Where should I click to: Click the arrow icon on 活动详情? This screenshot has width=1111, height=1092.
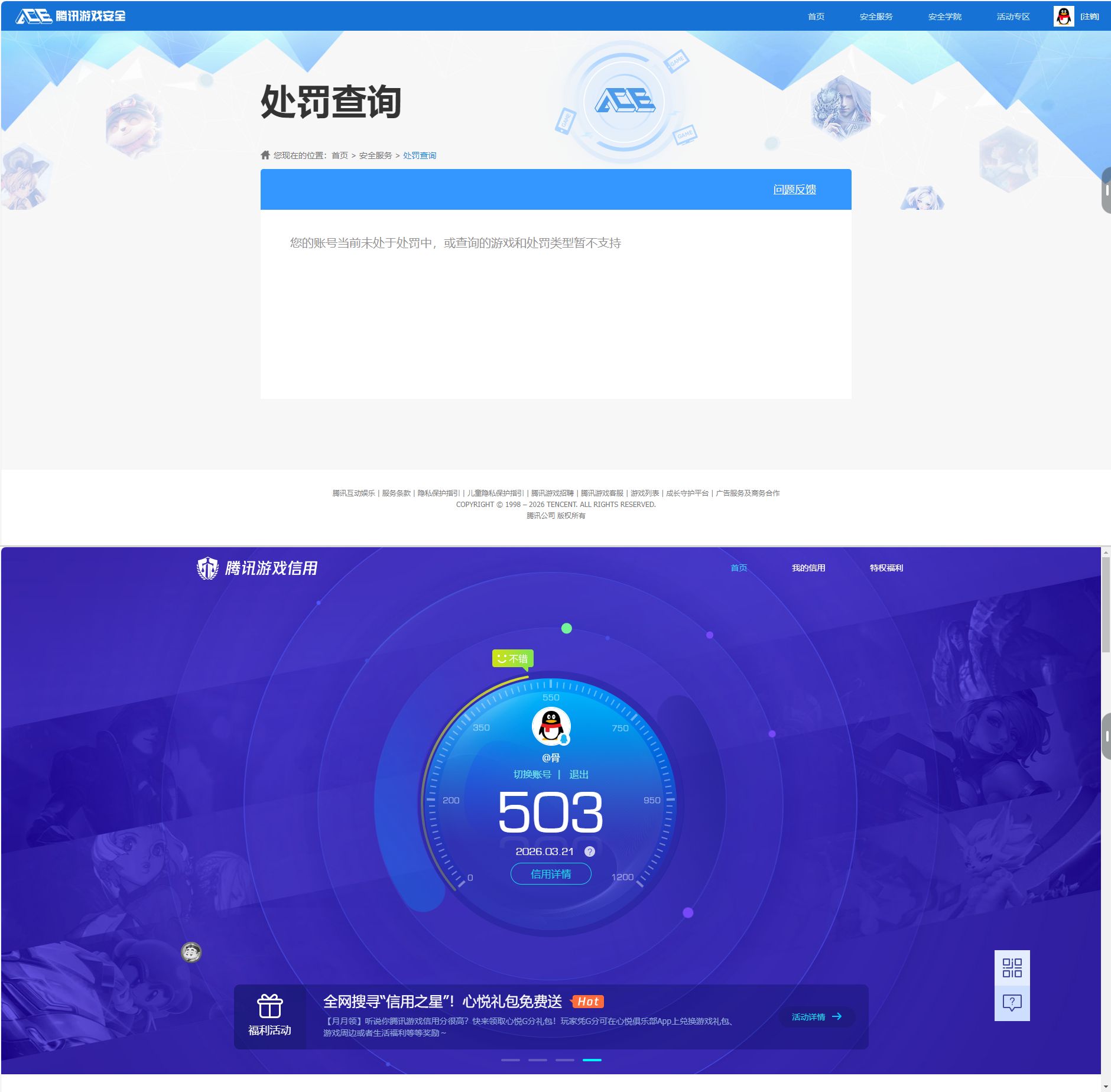836,1016
